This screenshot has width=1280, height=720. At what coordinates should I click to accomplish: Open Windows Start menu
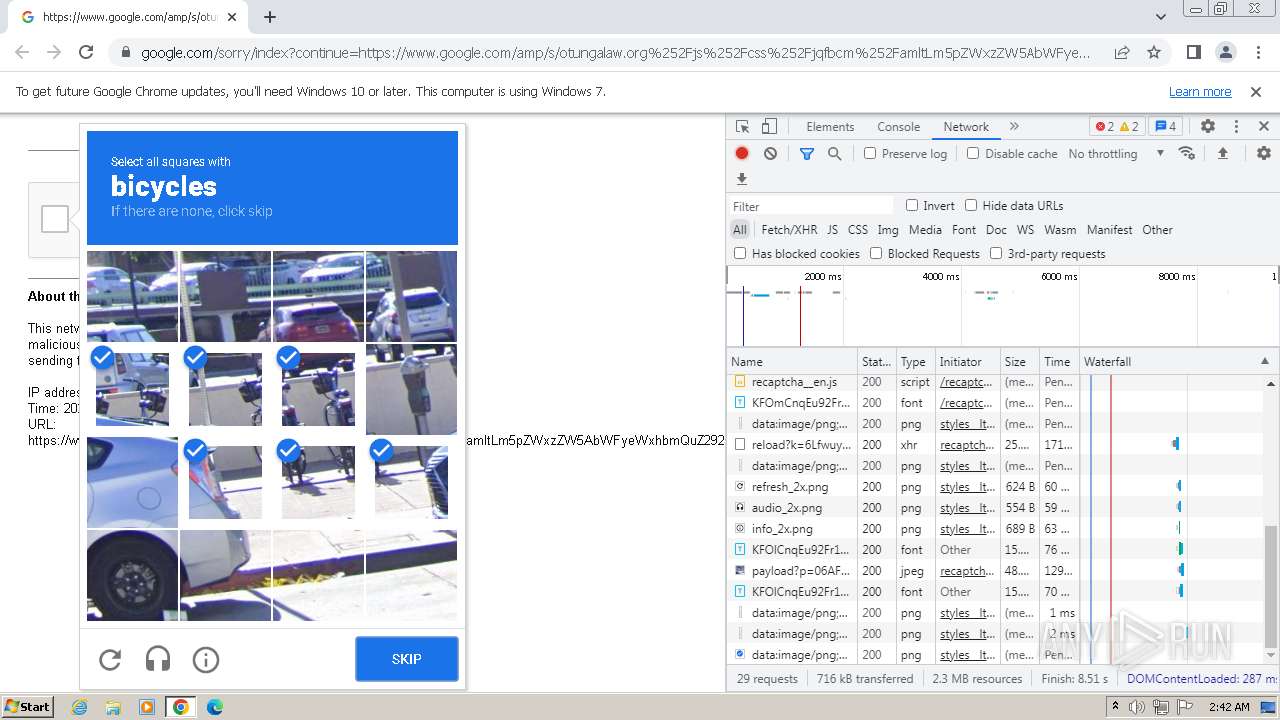(27, 706)
